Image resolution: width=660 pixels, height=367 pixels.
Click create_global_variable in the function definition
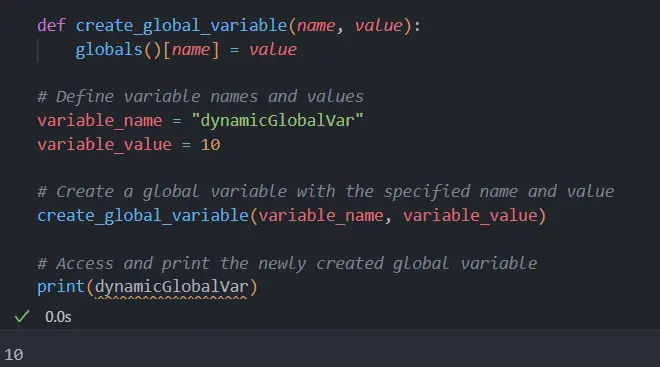click(x=181, y=26)
